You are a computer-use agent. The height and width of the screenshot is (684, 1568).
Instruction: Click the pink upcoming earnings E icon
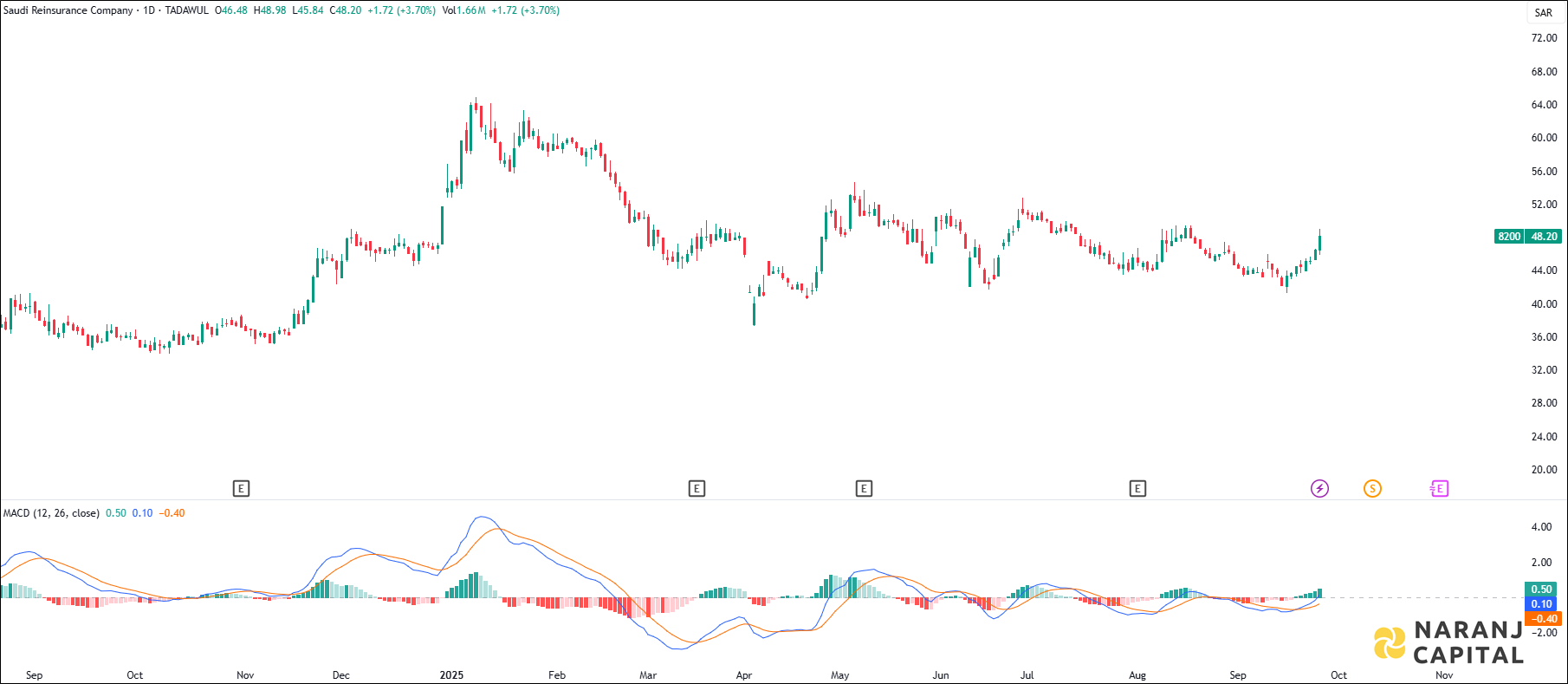1438,489
